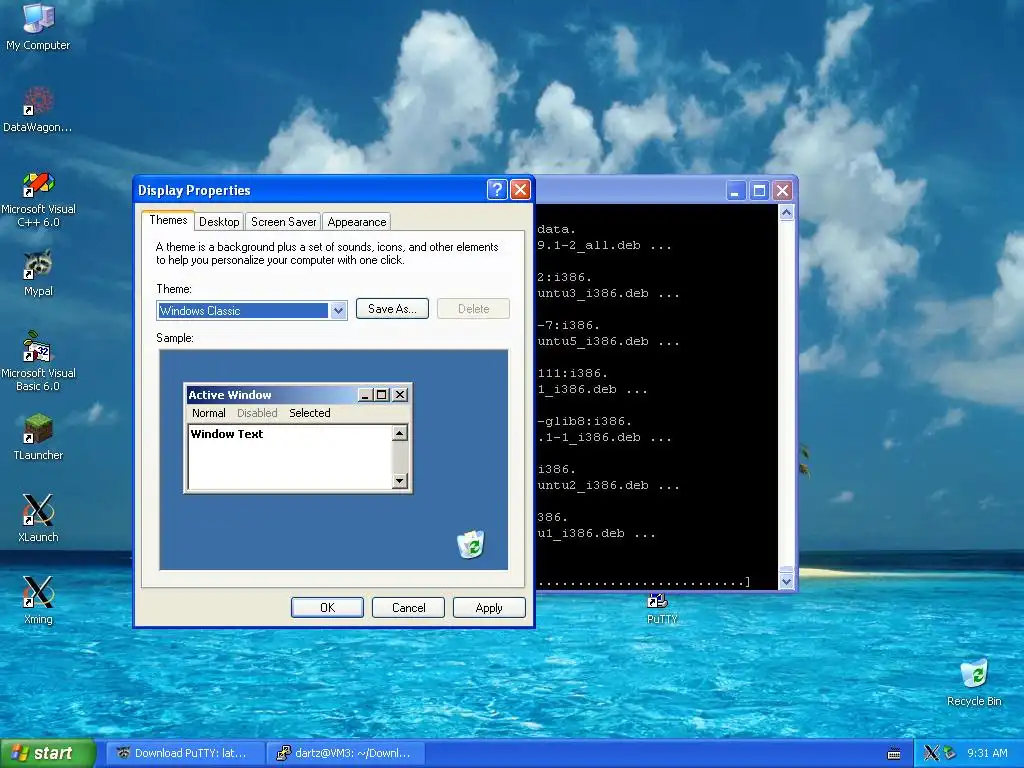Click the Window Text sample area

(290, 456)
